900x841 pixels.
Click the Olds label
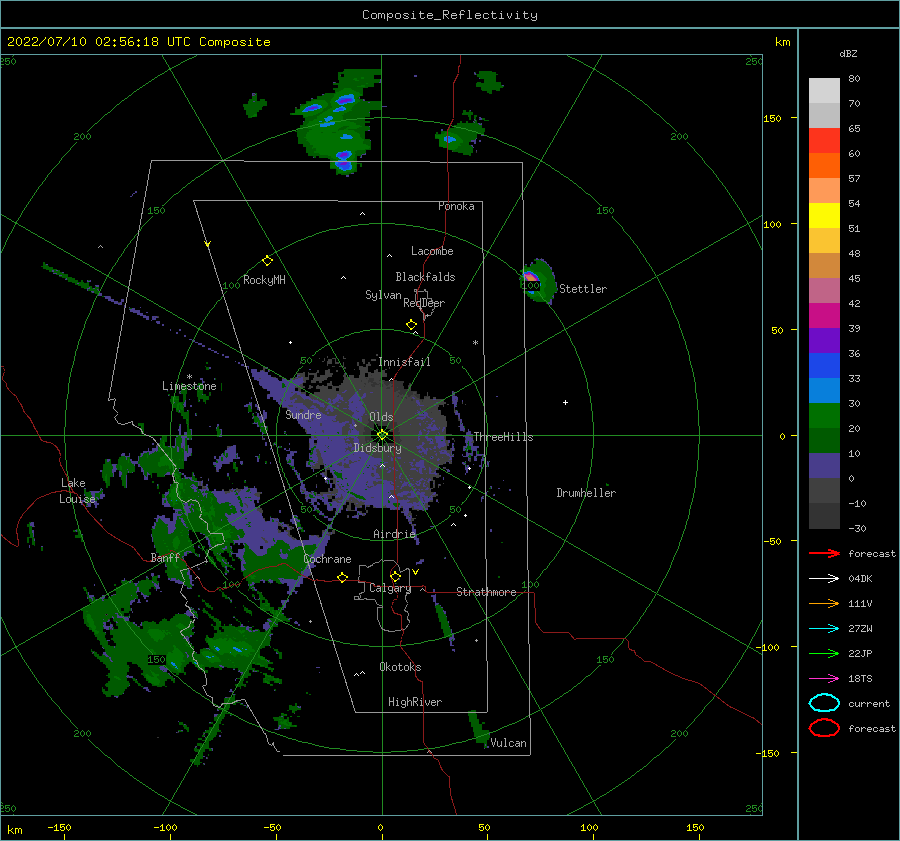[x=381, y=417]
